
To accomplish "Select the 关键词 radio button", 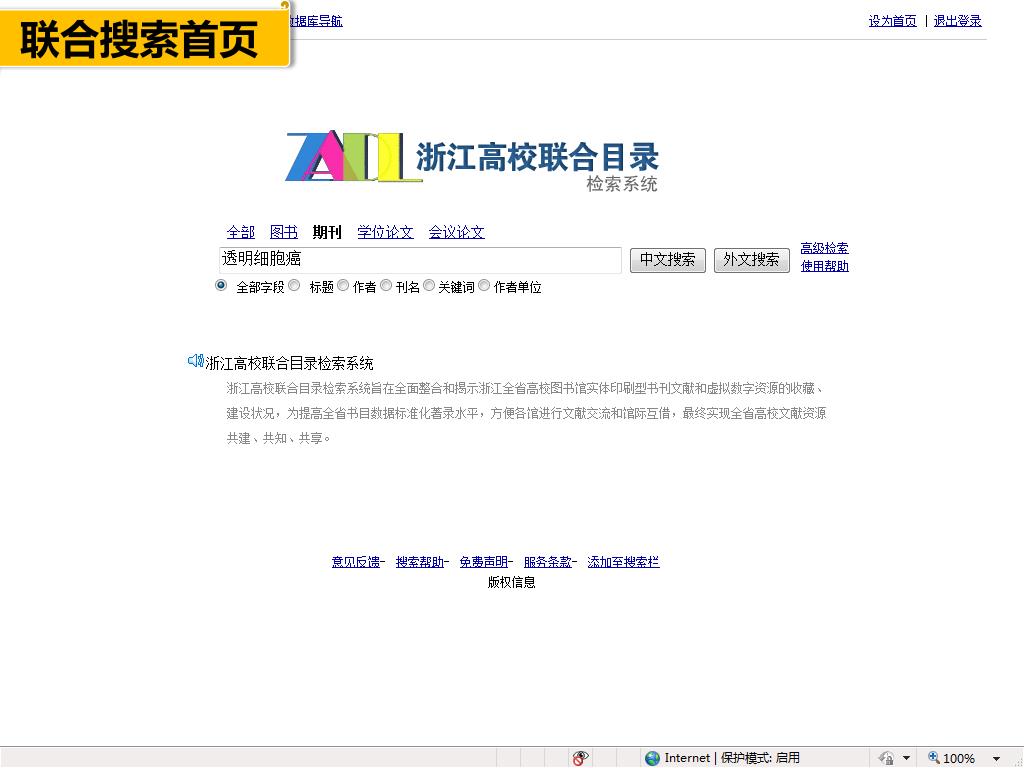I will 429,285.
